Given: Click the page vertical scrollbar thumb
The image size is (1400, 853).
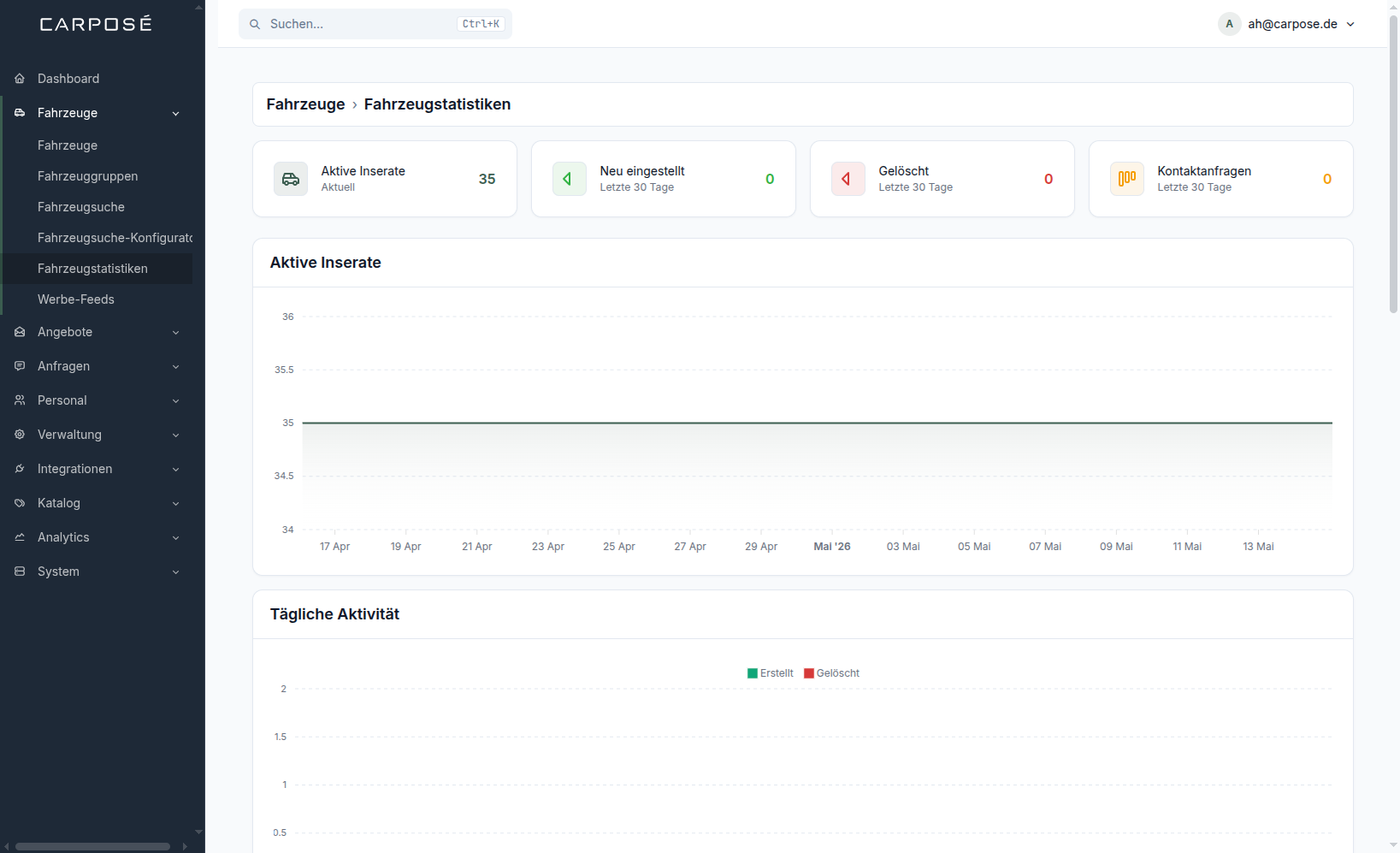Looking at the screenshot, I should (1393, 163).
